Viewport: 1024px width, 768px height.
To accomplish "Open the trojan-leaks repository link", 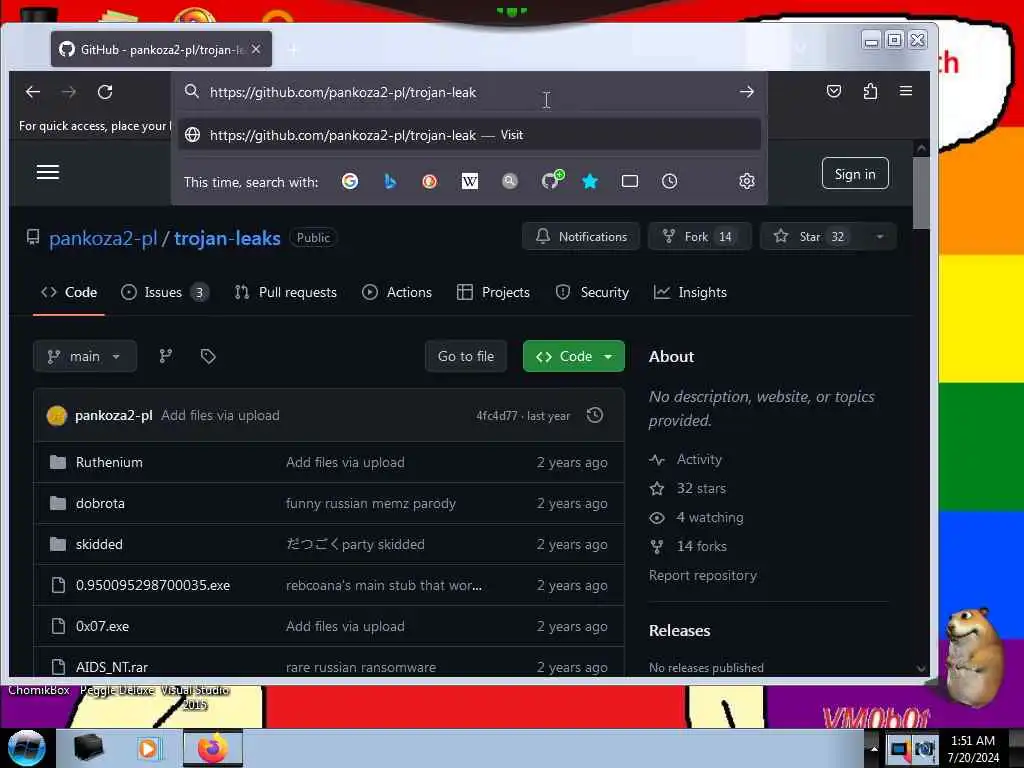I will pyautogui.click(x=227, y=238).
